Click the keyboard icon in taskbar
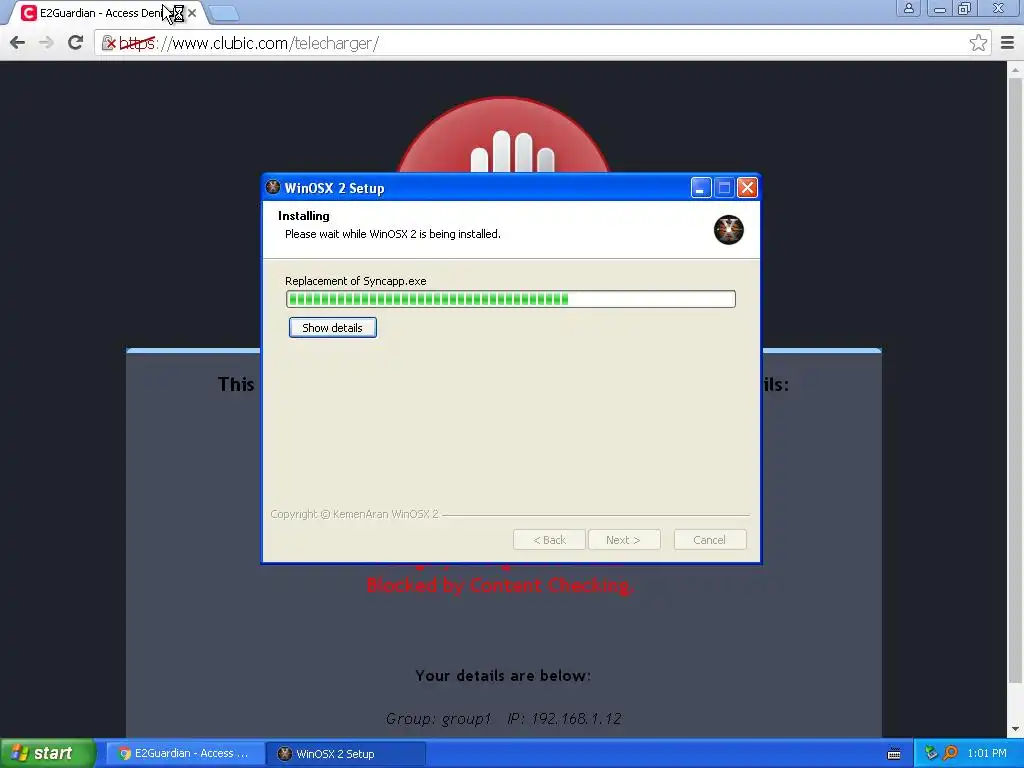 coord(894,754)
